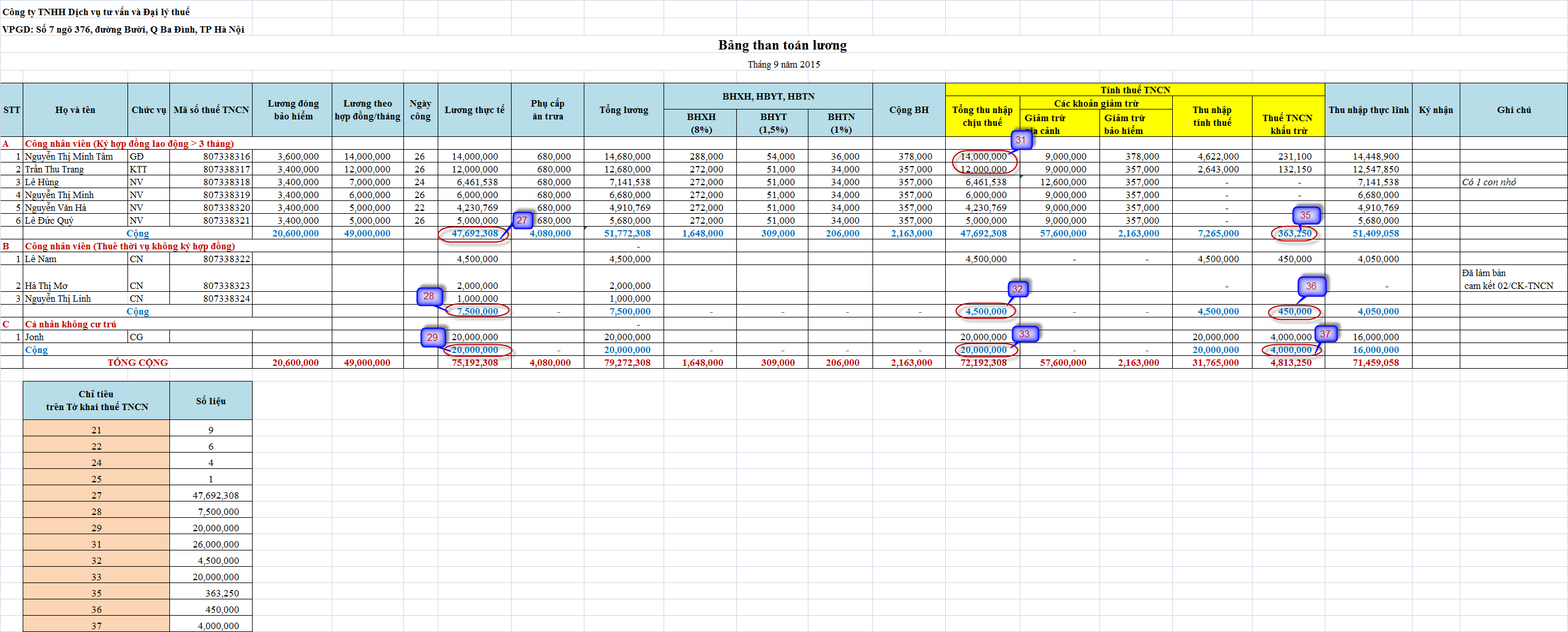The image size is (1568, 632).
Task: Click the blue callout marker numbered 37
Action: tap(1325, 333)
